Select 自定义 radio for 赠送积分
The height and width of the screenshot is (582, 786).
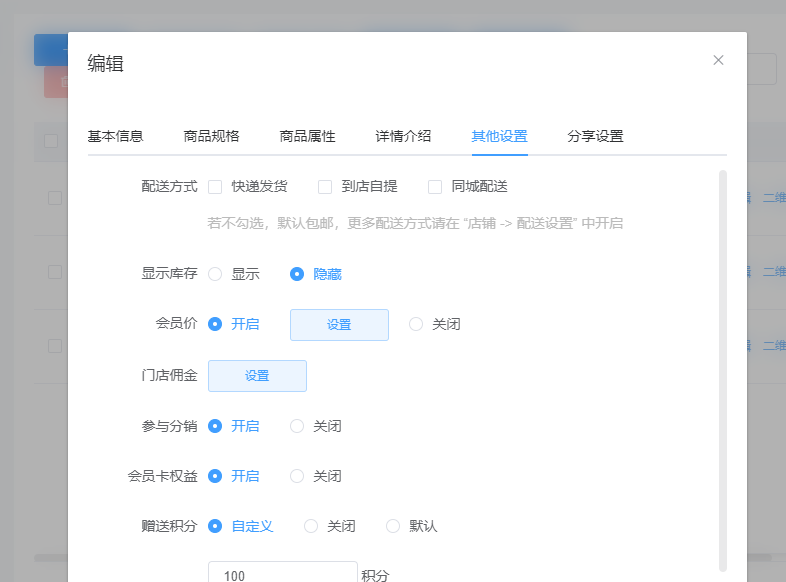[215, 526]
